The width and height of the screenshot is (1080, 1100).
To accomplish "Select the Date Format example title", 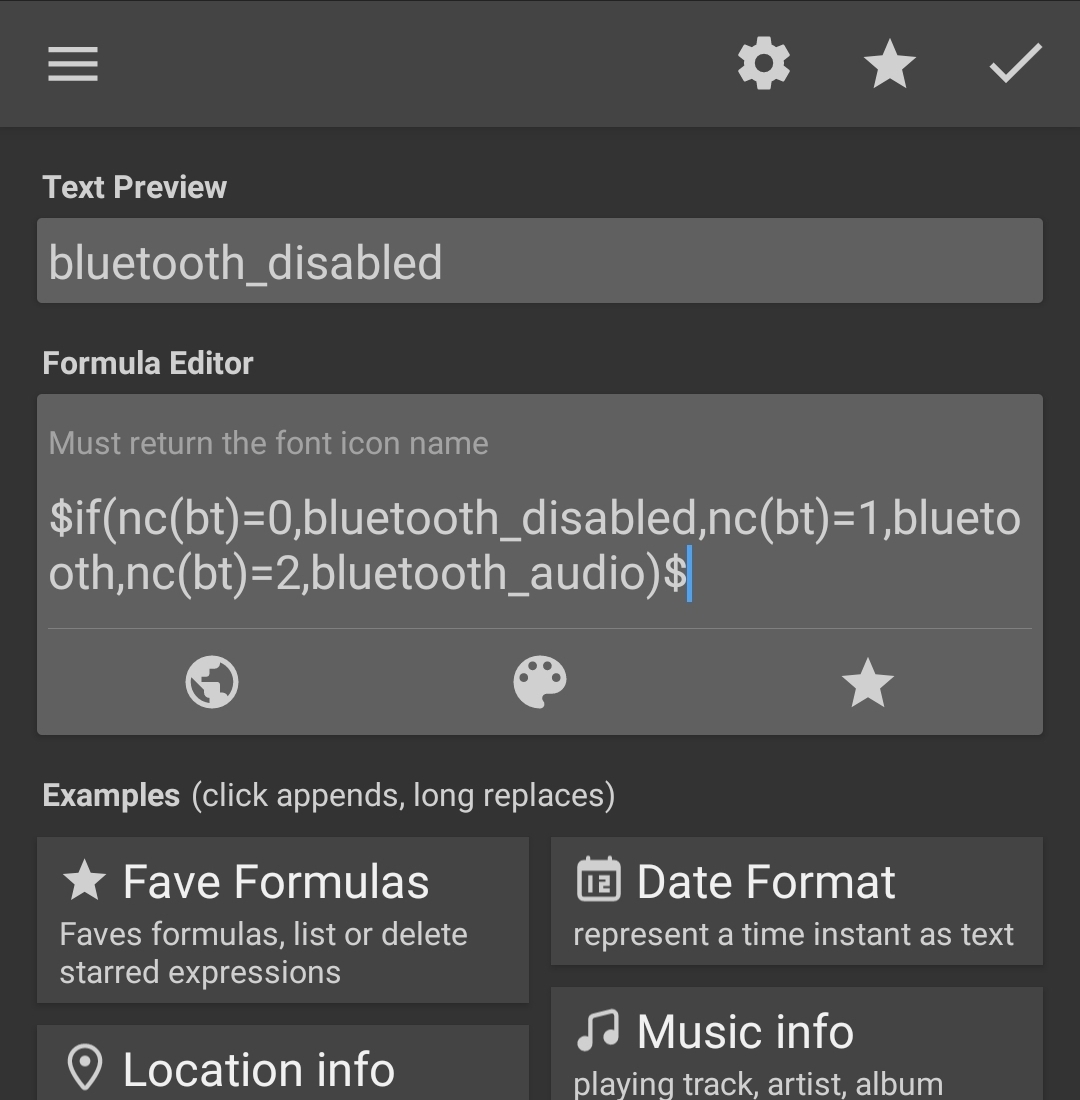I will coord(766,883).
